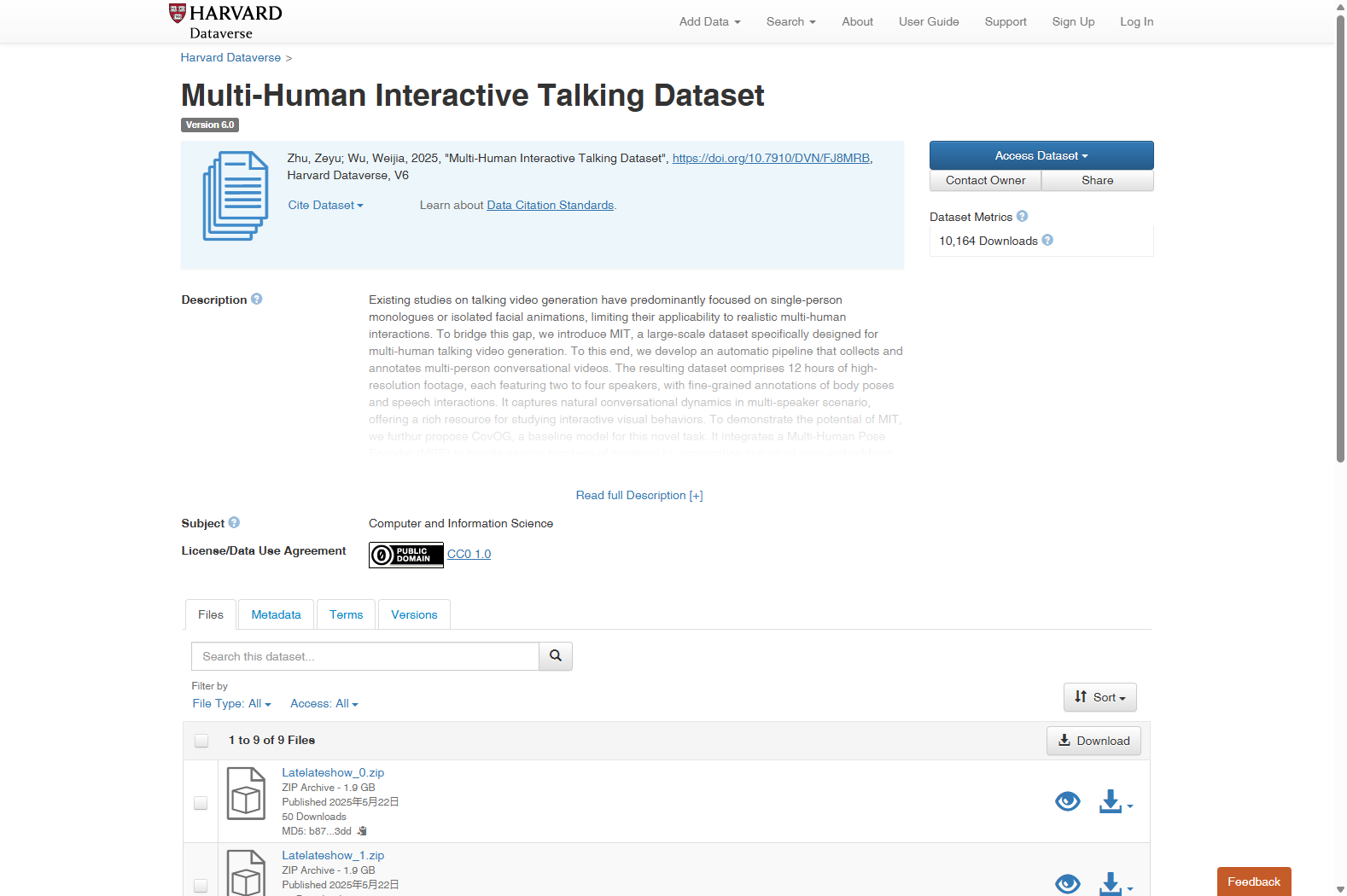
Task: Click the Contact Owner button
Action: 986,181
